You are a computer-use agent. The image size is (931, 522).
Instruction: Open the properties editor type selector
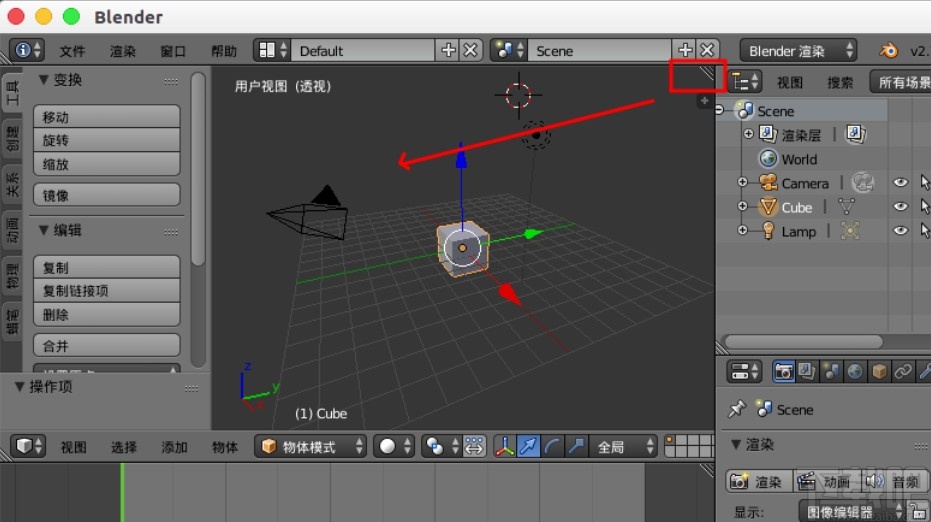745,372
